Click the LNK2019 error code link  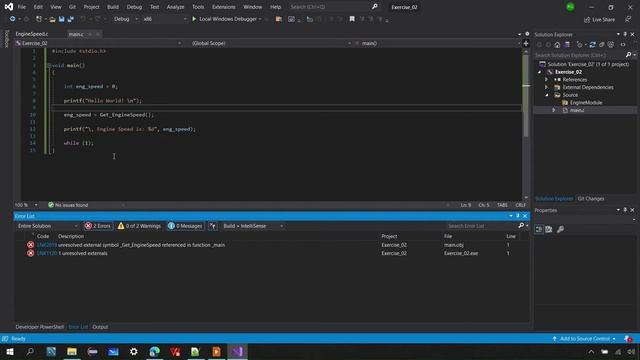(x=47, y=245)
